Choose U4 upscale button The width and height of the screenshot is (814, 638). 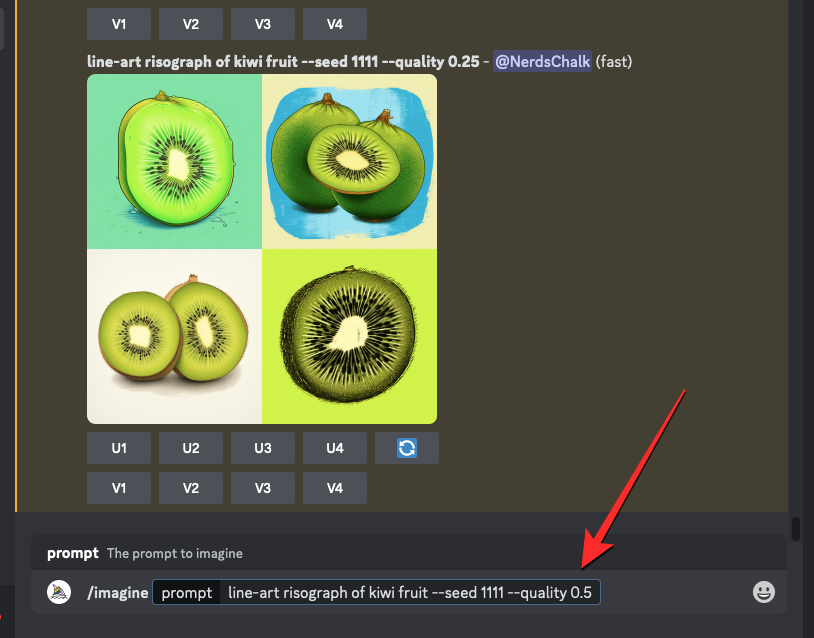click(x=335, y=448)
